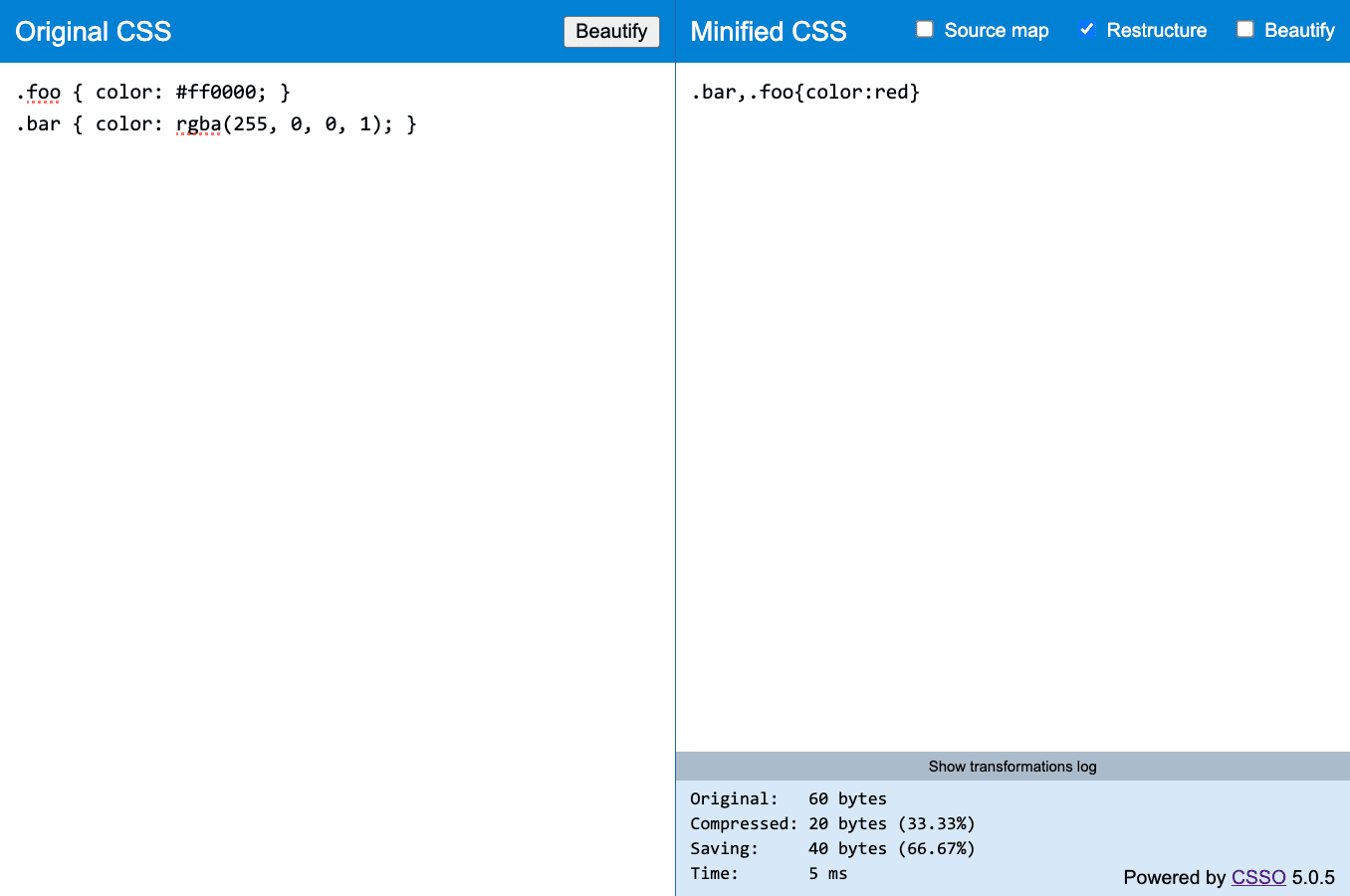Screen dimensions: 1350x896
Task: Enable the Beautify checkbox in Minified CSS header
Action: click(x=1245, y=30)
